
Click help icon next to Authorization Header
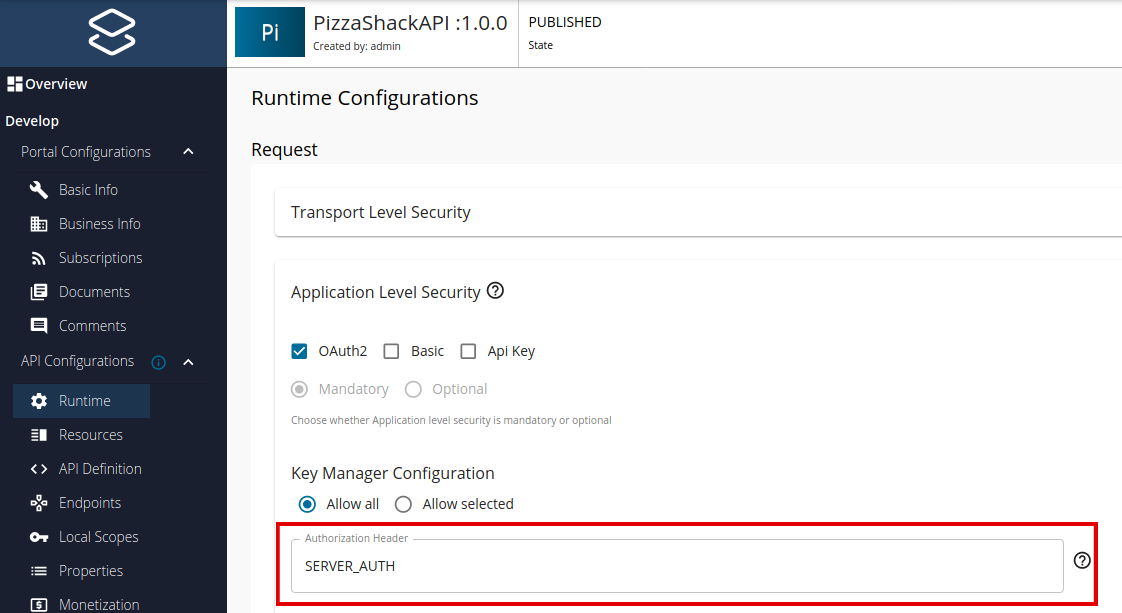(x=1081, y=560)
